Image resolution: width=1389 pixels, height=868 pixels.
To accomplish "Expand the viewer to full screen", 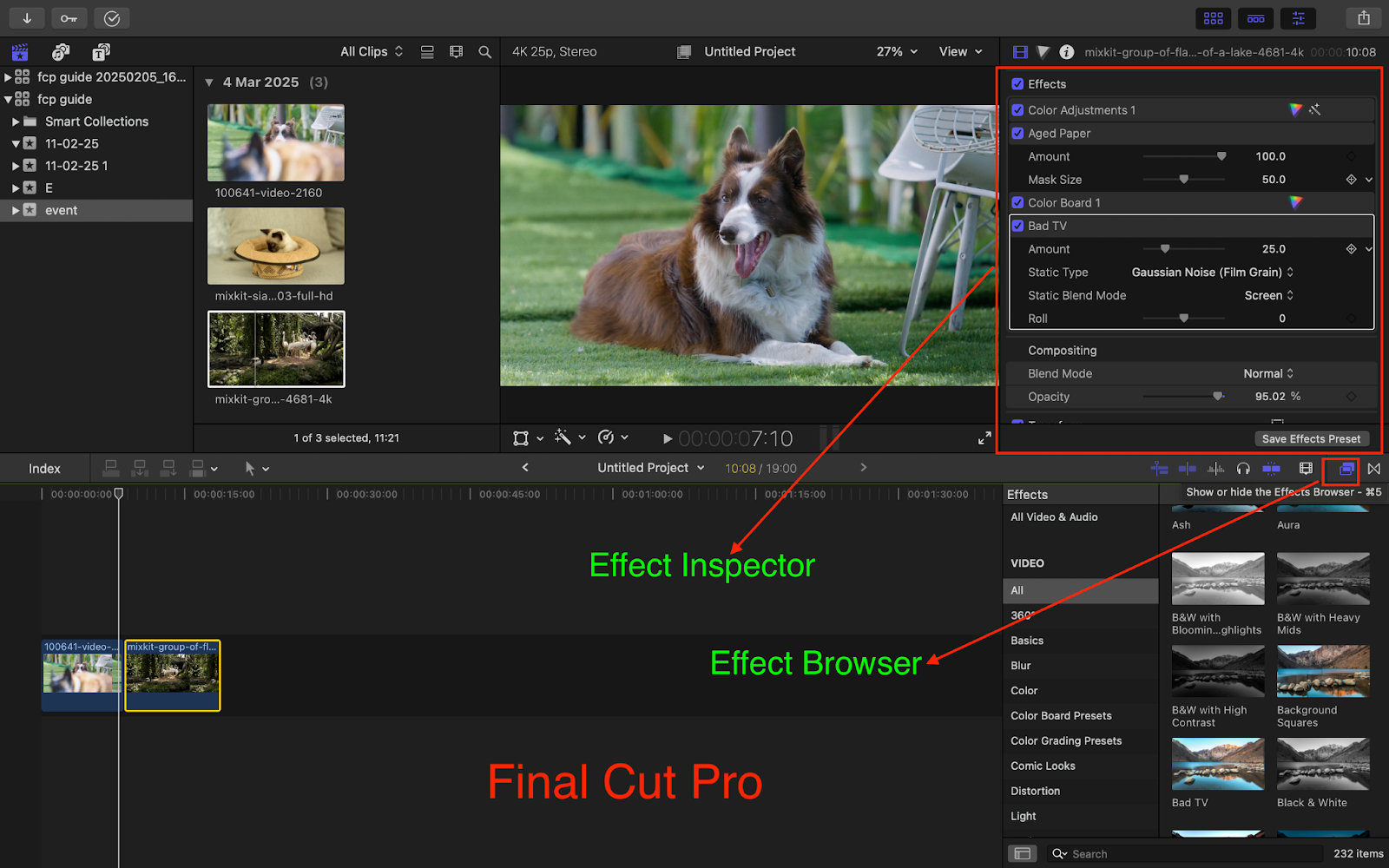I will pos(984,438).
